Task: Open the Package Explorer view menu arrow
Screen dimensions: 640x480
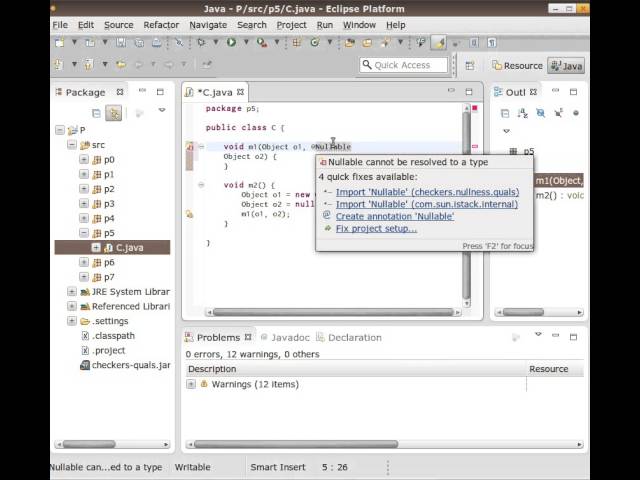Action: pos(162,110)
